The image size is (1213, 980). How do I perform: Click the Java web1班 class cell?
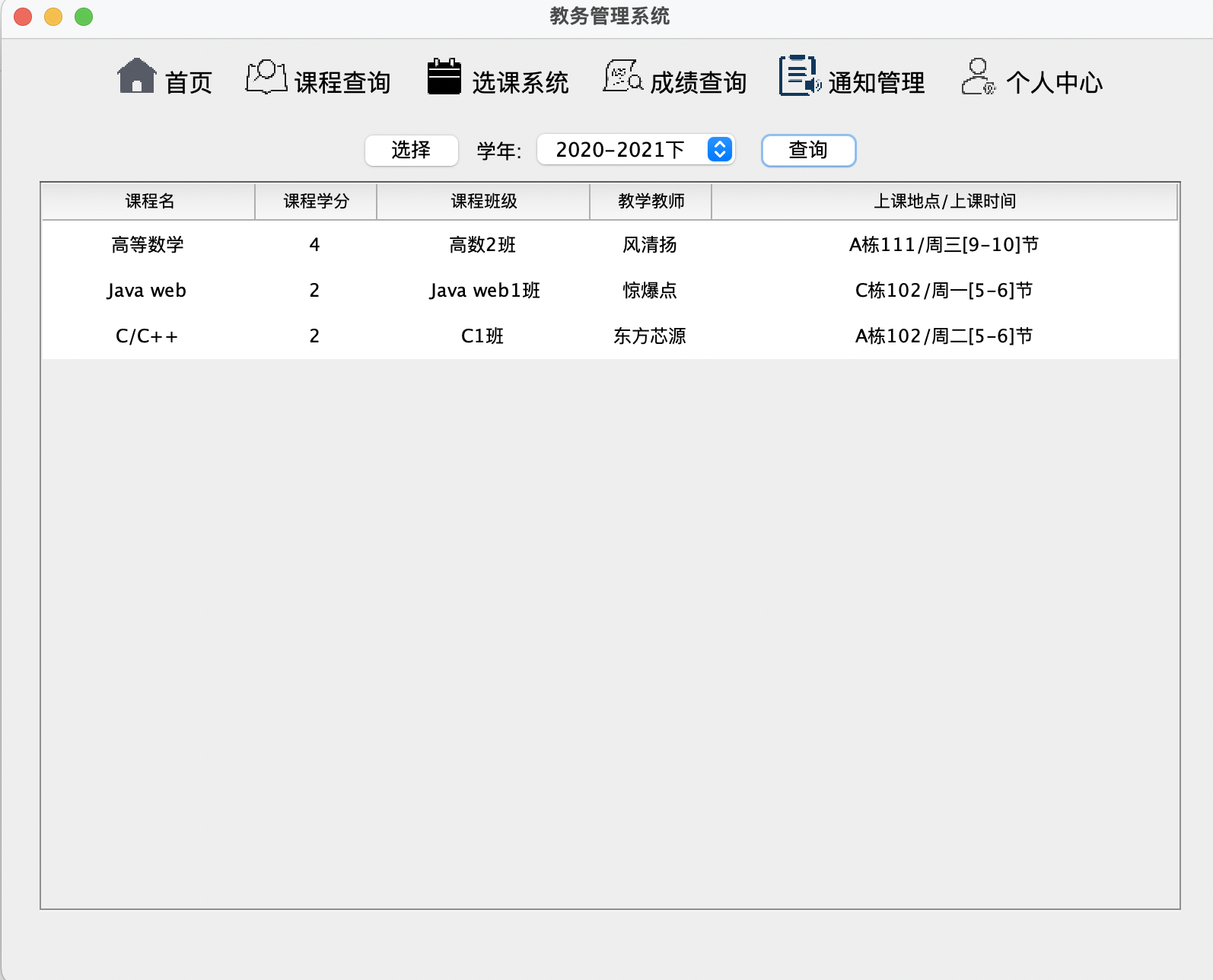(483, 291)
